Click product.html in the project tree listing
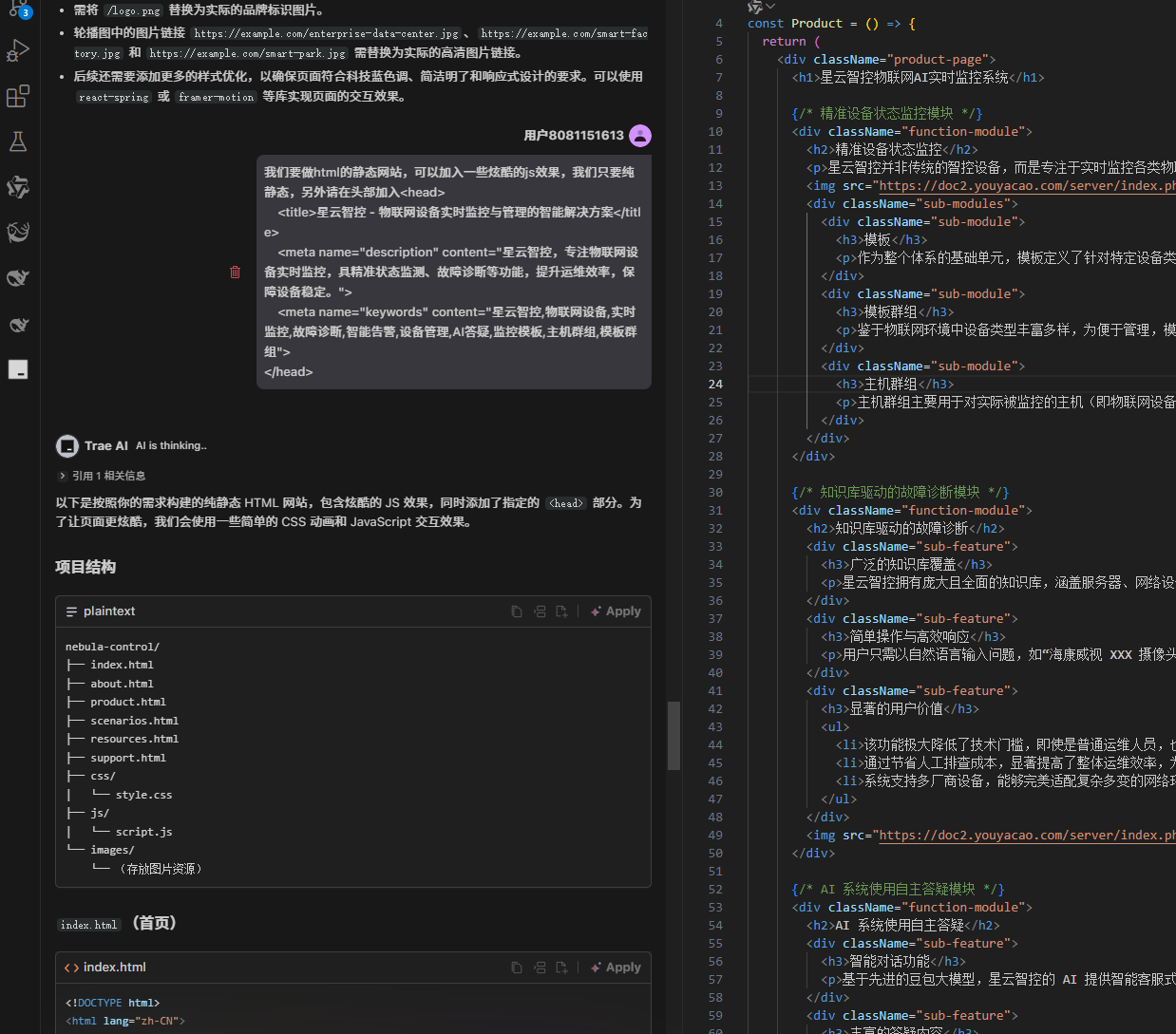 (x=128, y=702)
